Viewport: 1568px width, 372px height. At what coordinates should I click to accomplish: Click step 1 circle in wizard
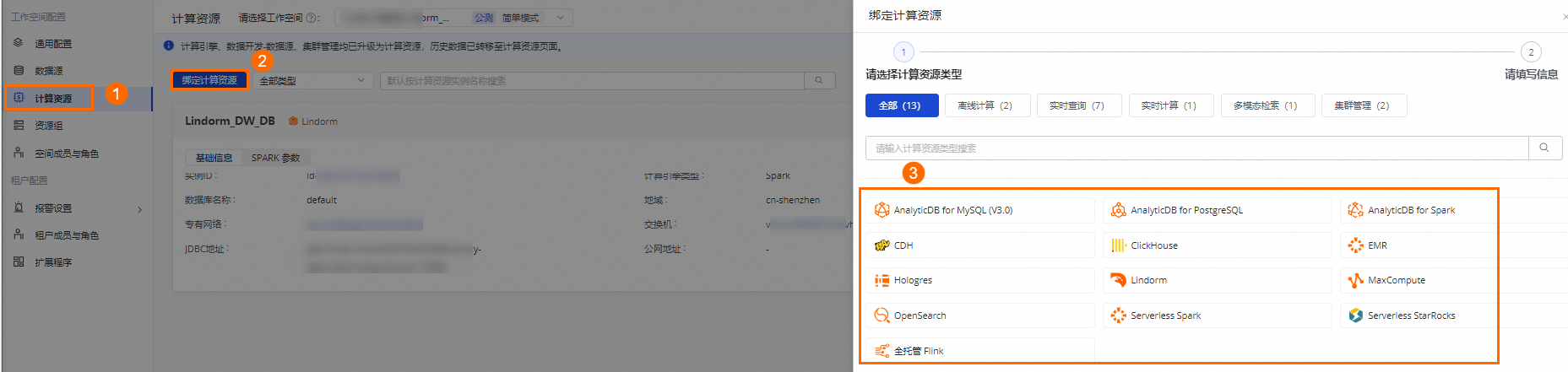[x=903, y=52]
